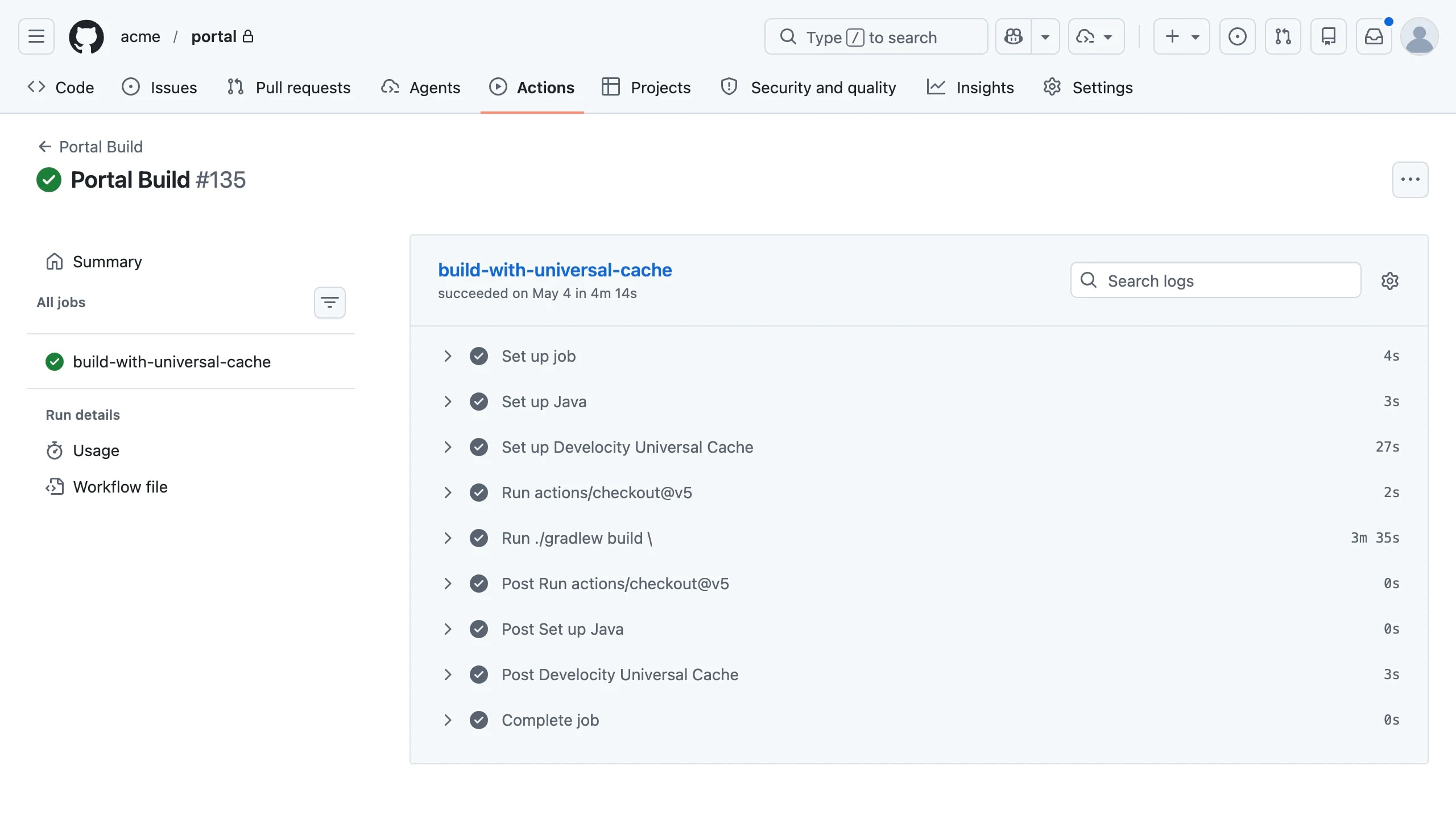The image size is (1456, 819).
Task: Click the Set up job success checkmark
Action: pyautogui.click(x=479, y=356)
